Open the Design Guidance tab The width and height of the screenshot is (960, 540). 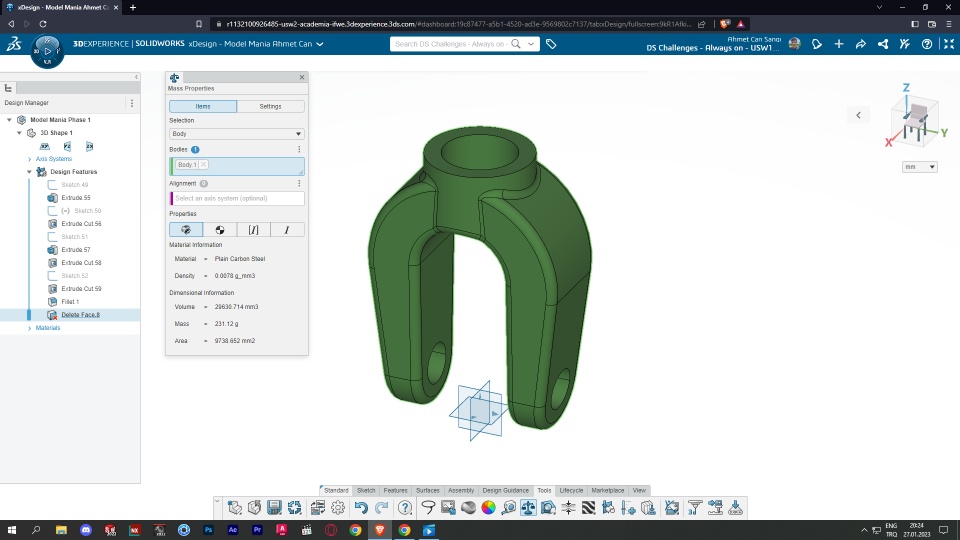coord(506,490)
